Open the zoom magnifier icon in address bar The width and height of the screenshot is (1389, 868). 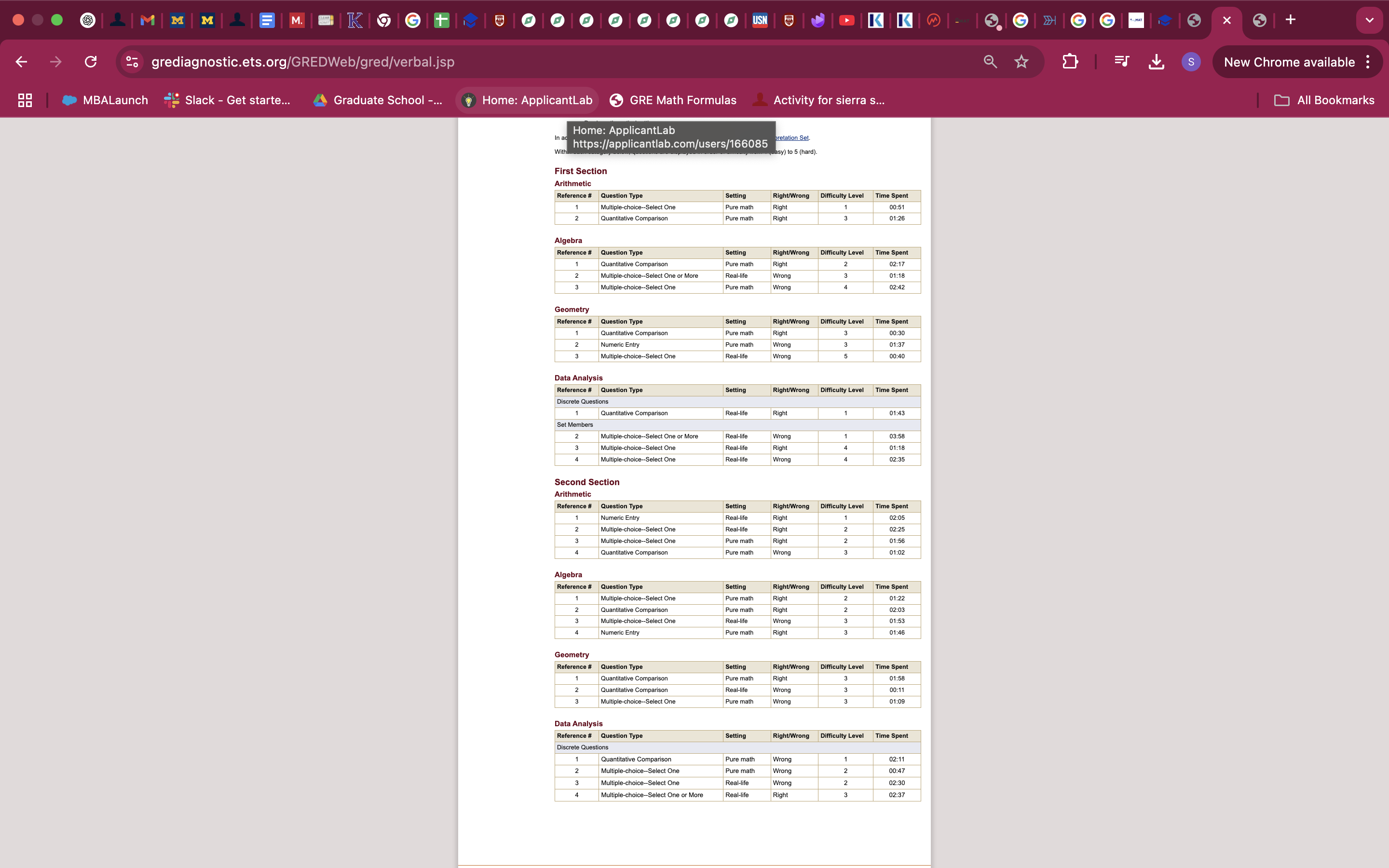(990, 62)
